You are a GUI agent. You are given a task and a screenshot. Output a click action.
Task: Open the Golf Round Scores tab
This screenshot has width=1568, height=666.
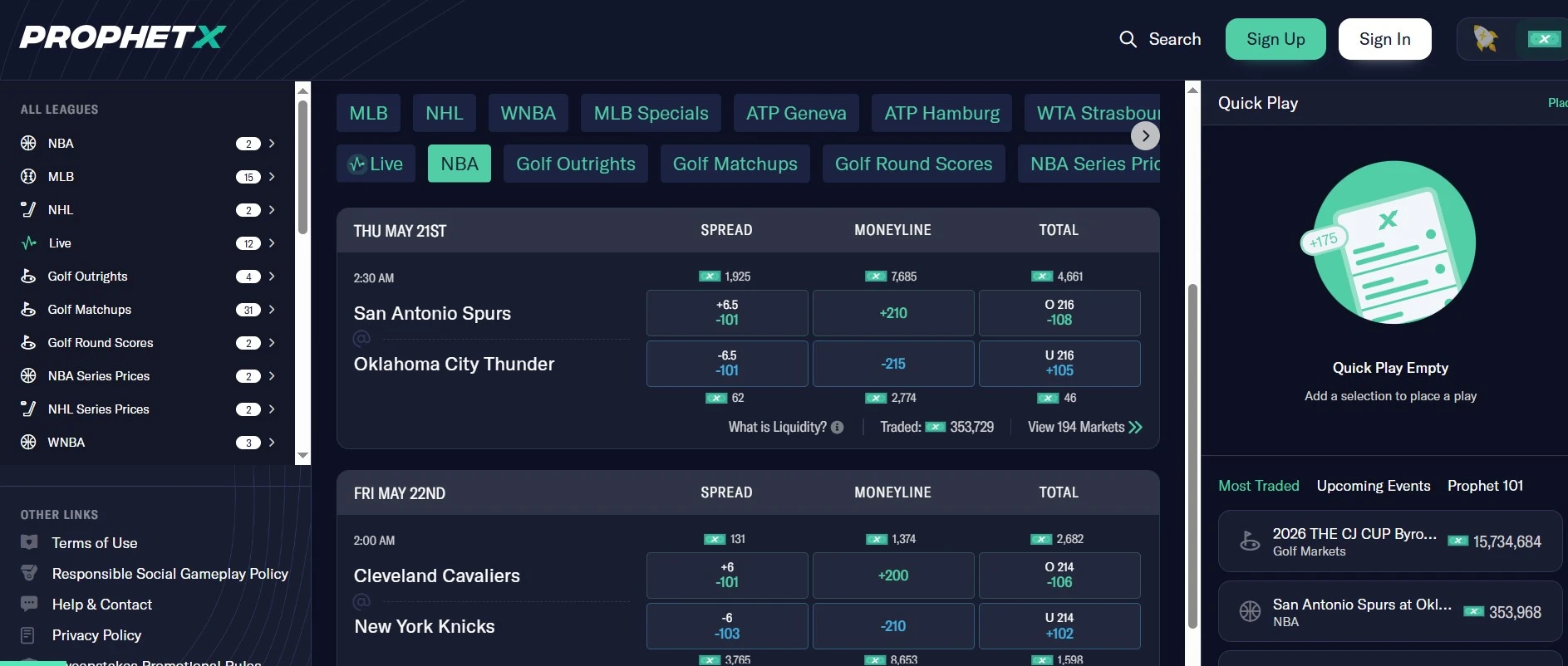click(x=913, y=164)
